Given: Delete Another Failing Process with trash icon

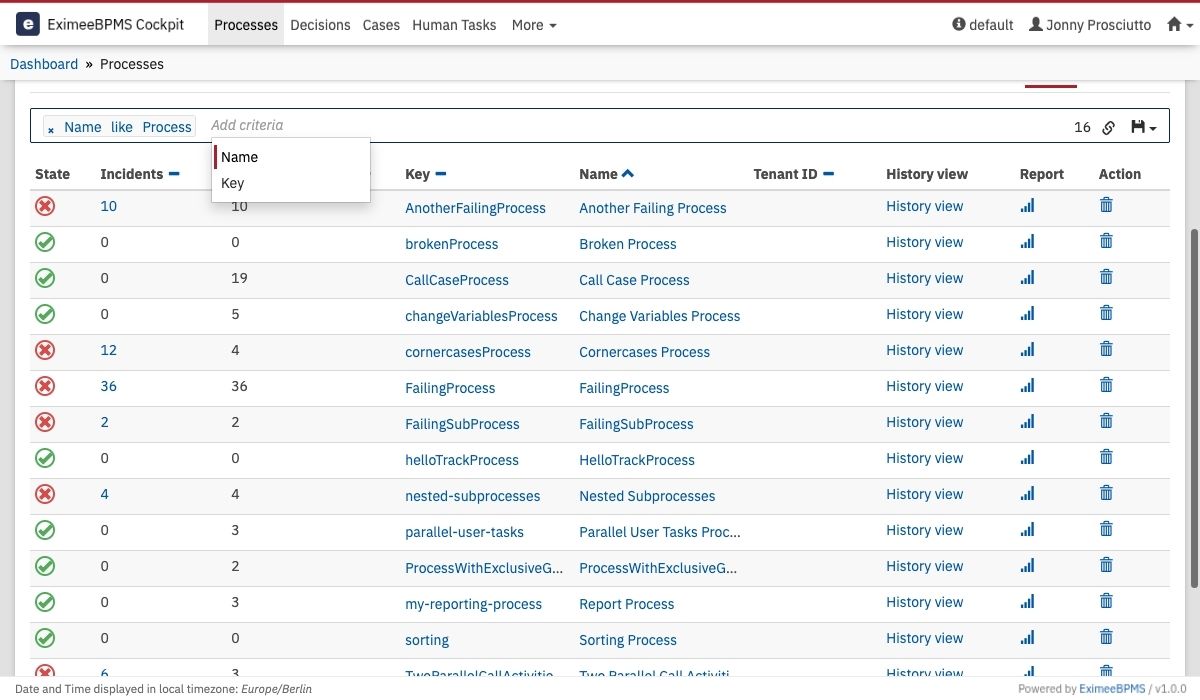Looking at the screenshot, I should click(x=1106, y=205).
